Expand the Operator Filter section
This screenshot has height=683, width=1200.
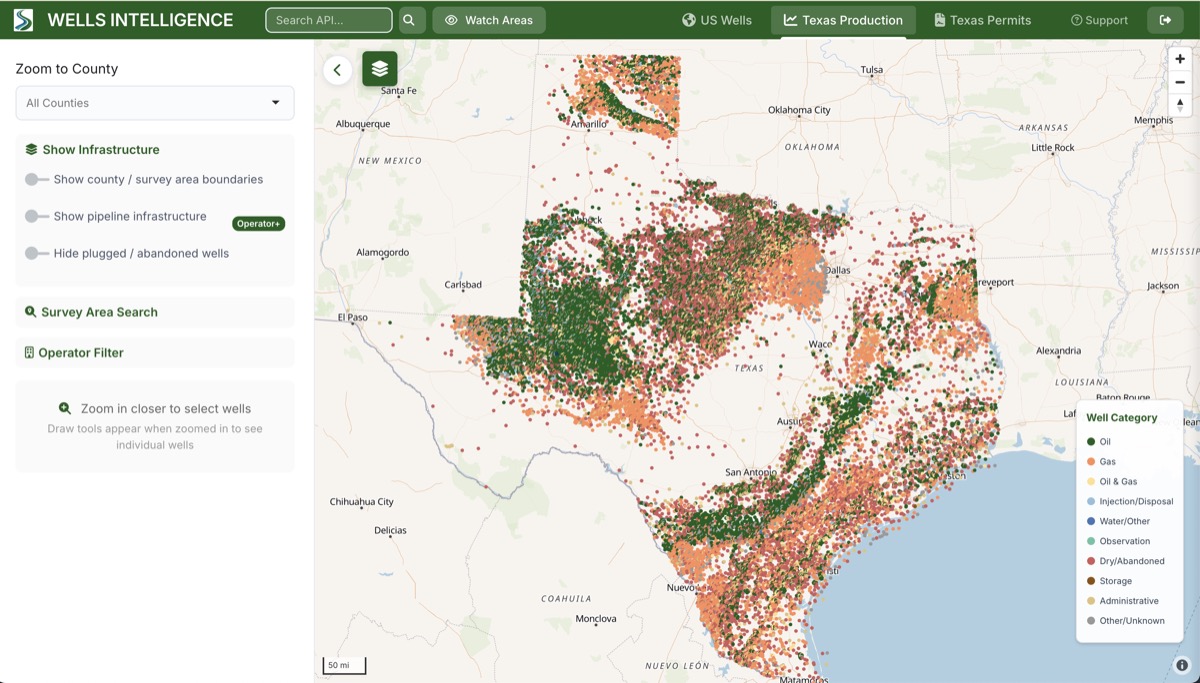(154, 352)
